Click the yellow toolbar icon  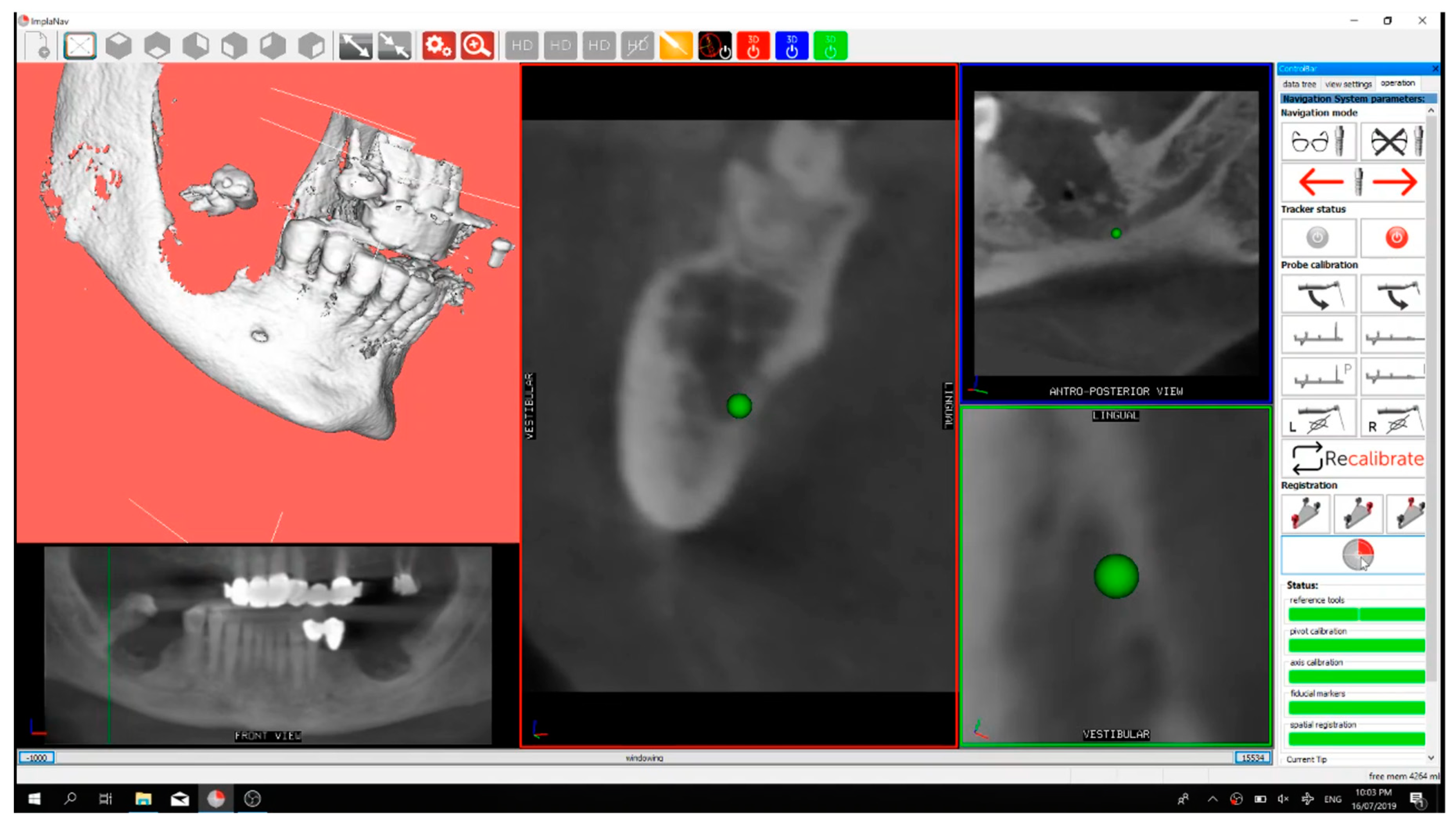(x=675, y=46)
